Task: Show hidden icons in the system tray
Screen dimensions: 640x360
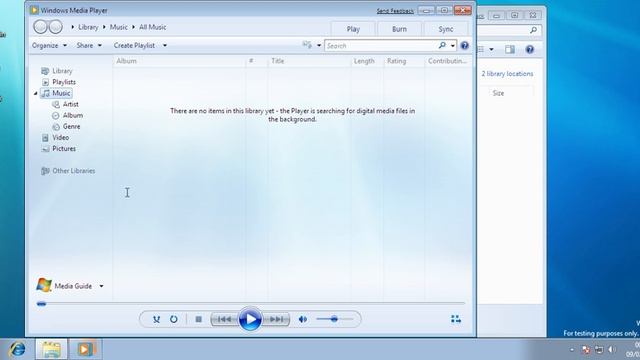Action: pos(572,350)
